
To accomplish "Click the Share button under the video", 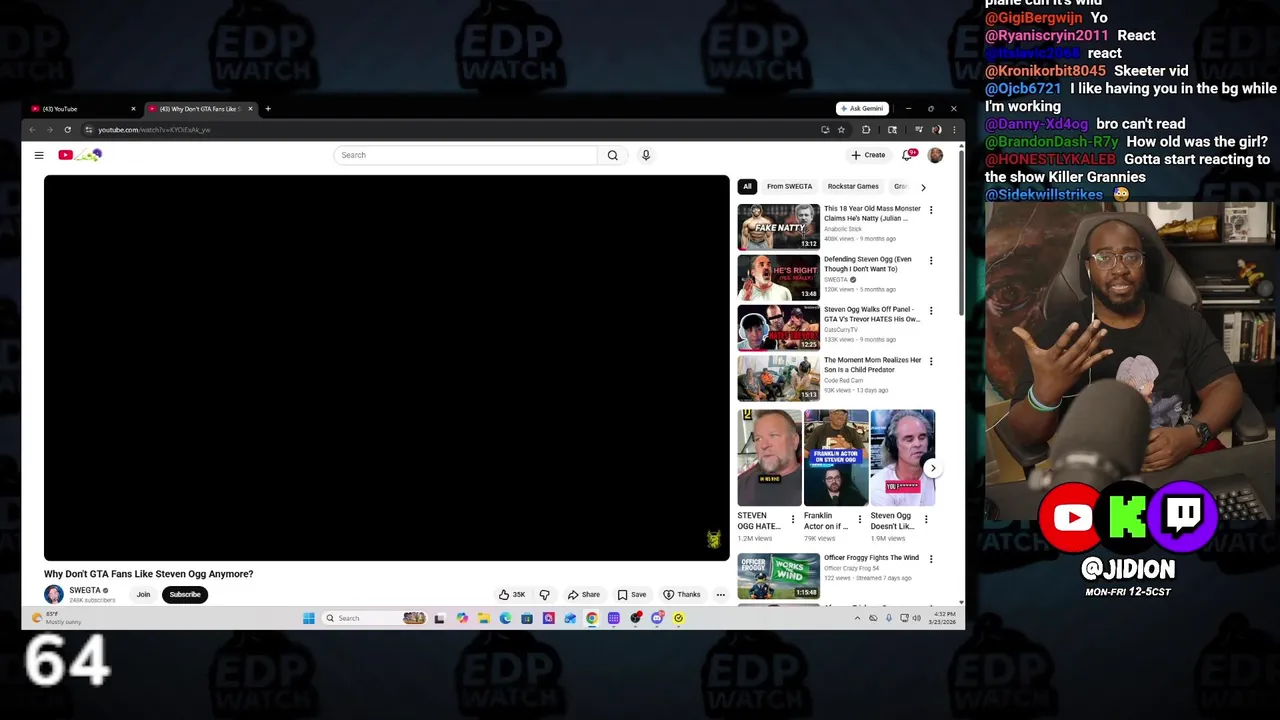I will coord(584,594).
